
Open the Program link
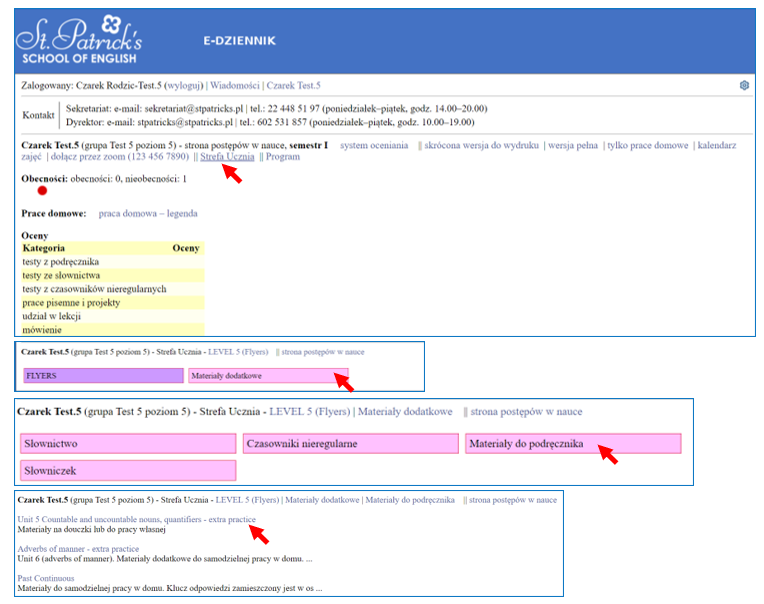283,156
